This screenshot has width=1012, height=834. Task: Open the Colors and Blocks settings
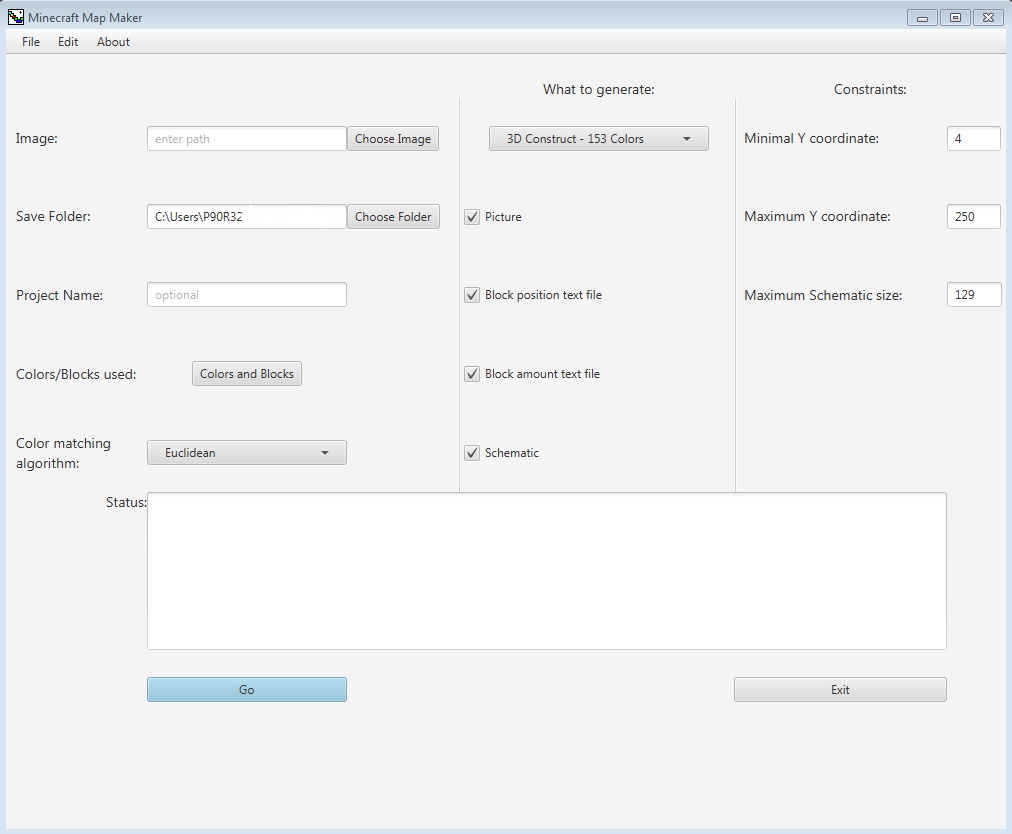(246, 374)
